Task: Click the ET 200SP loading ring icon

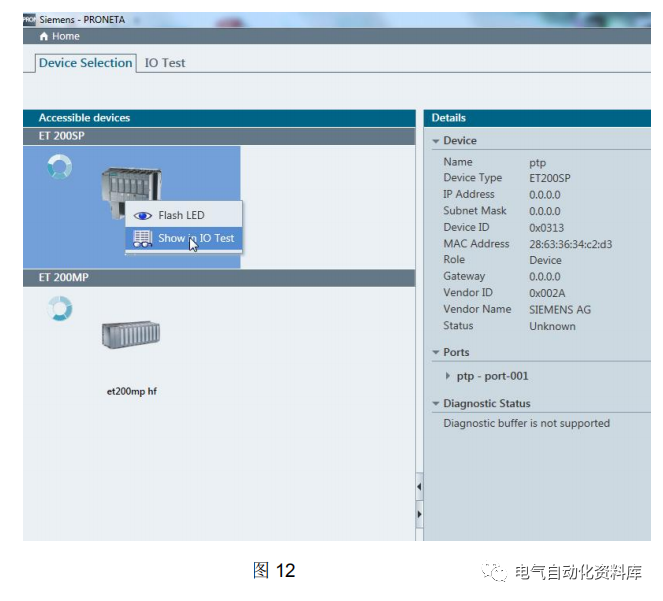Action: coord(60,167)
